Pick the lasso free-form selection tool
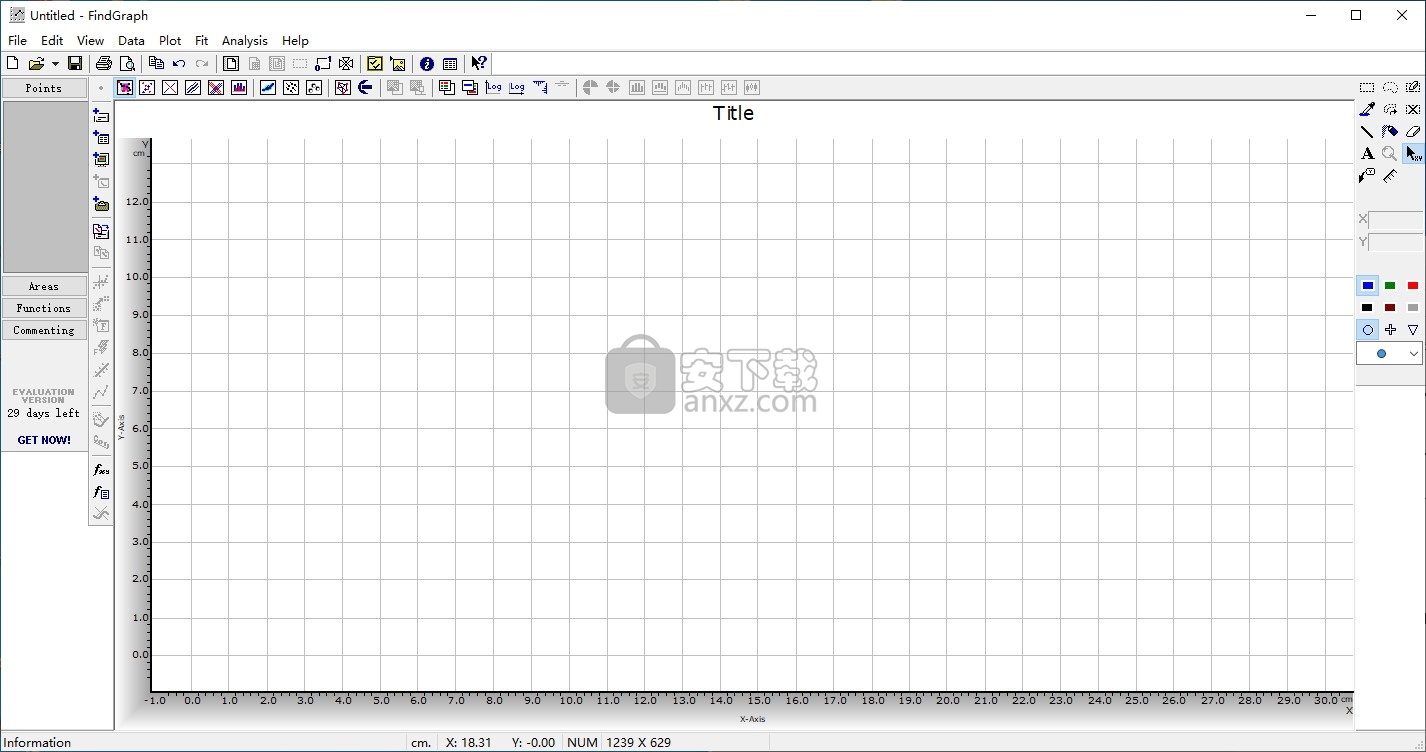This screenshot has height=752, width=1426. click(1390, 87)
